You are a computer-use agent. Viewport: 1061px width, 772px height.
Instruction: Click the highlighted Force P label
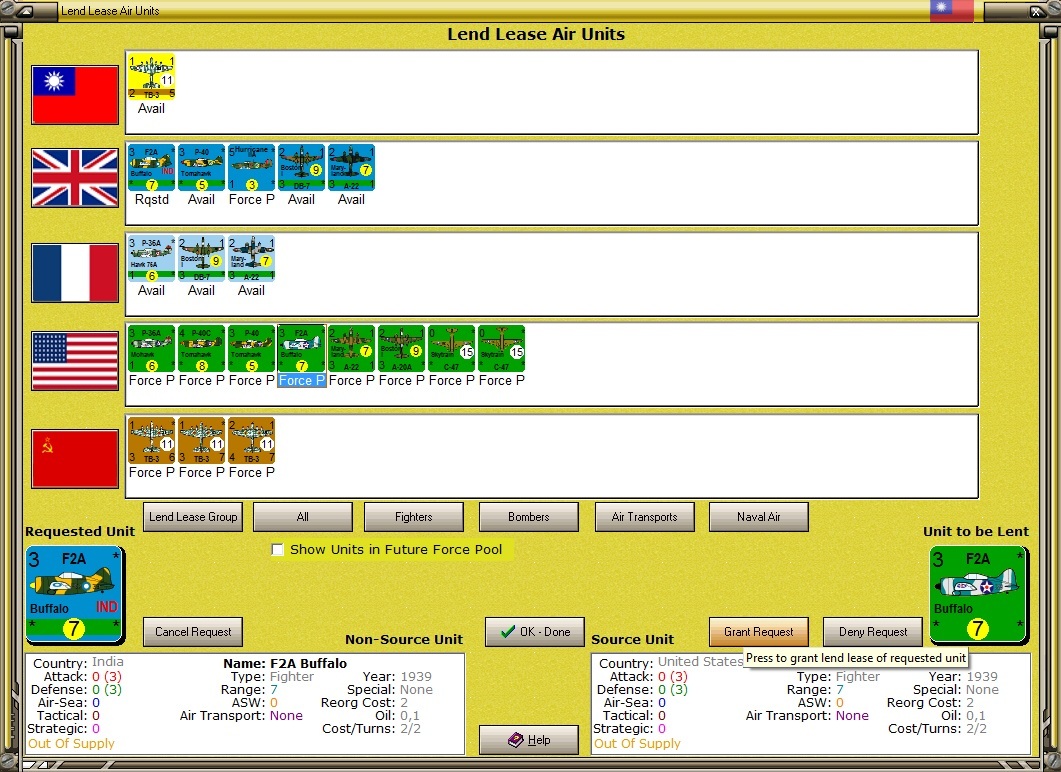(302, 380)
